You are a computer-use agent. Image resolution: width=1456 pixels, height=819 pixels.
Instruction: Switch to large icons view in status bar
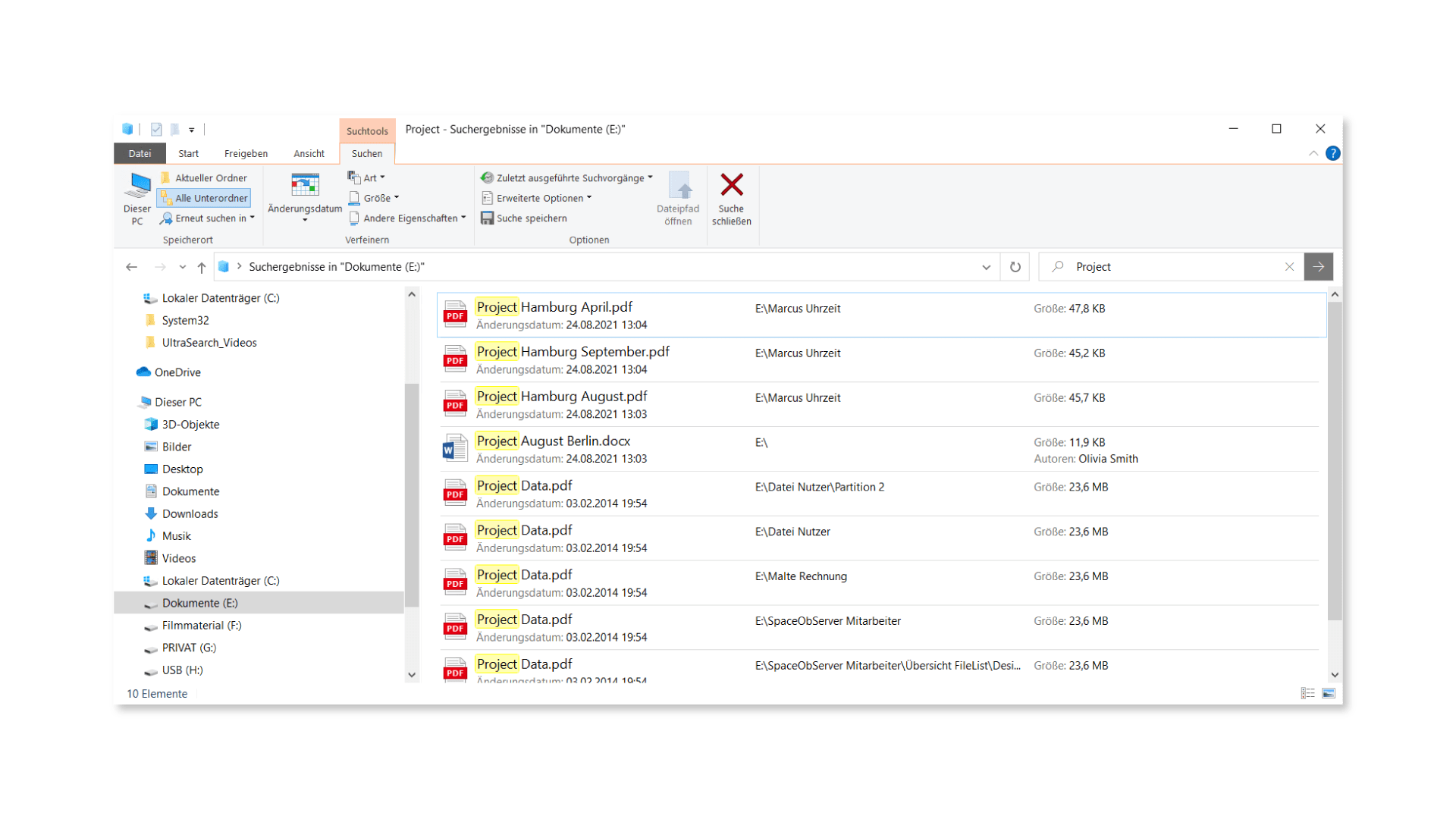coord(1329,693)
